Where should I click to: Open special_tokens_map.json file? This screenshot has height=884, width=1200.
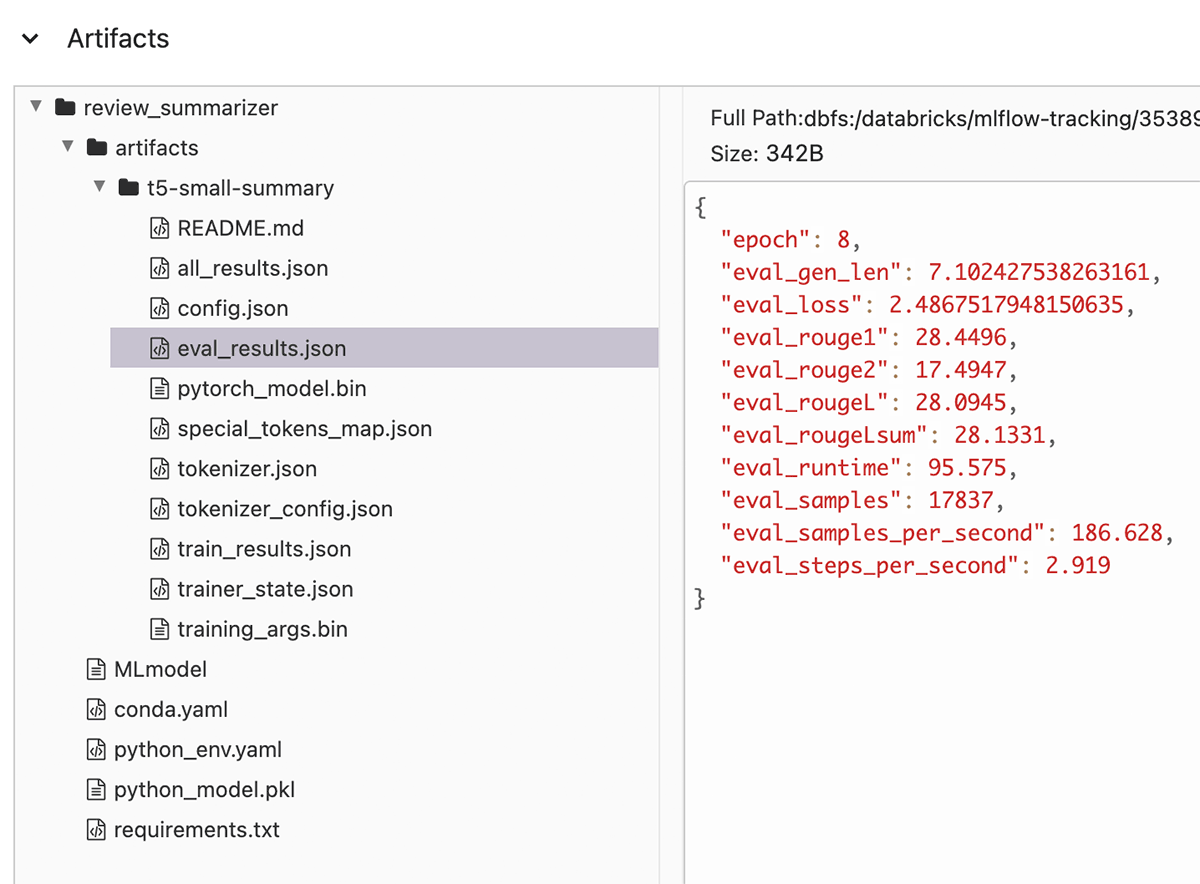304,429
